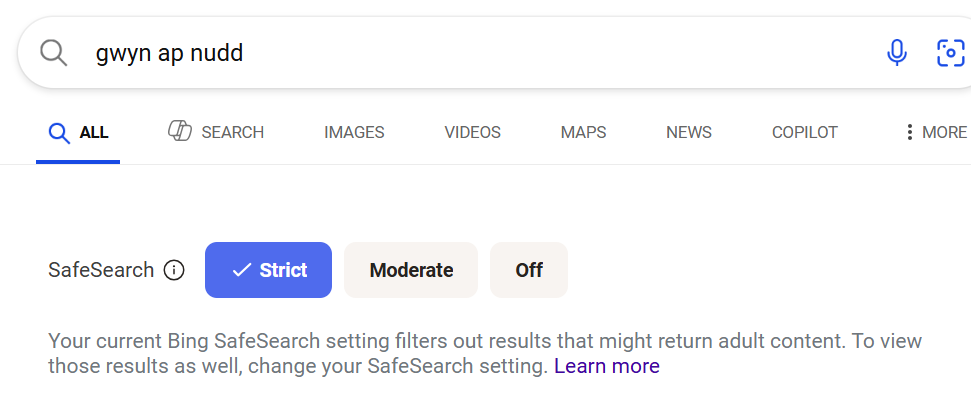Open the VIDEOS tab
Image resolution: width=971 pixels, height=411 pixels.
point(472,132)
